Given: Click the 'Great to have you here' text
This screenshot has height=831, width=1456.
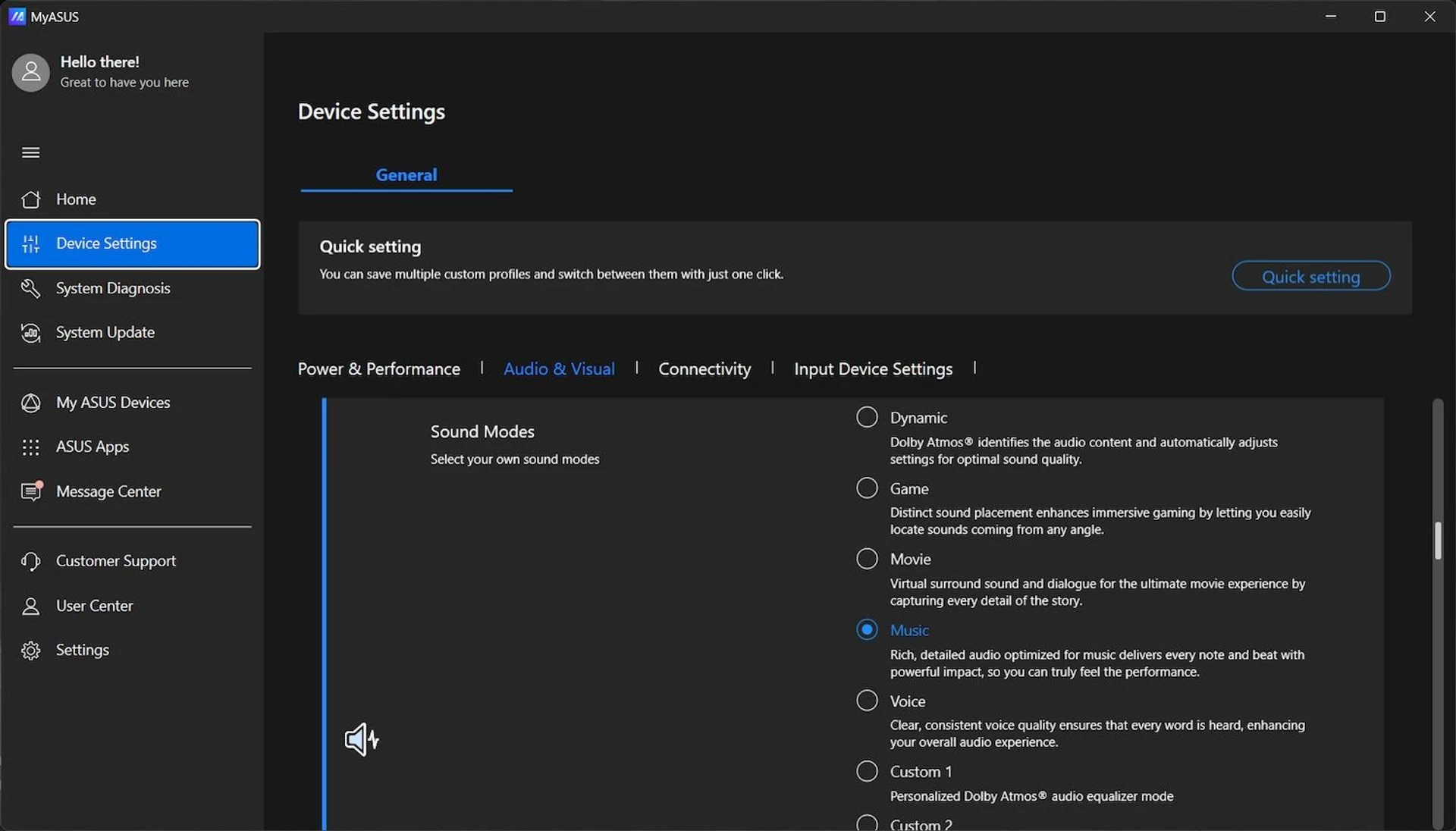Looking at the screenshot, I should tap(124, 83).
